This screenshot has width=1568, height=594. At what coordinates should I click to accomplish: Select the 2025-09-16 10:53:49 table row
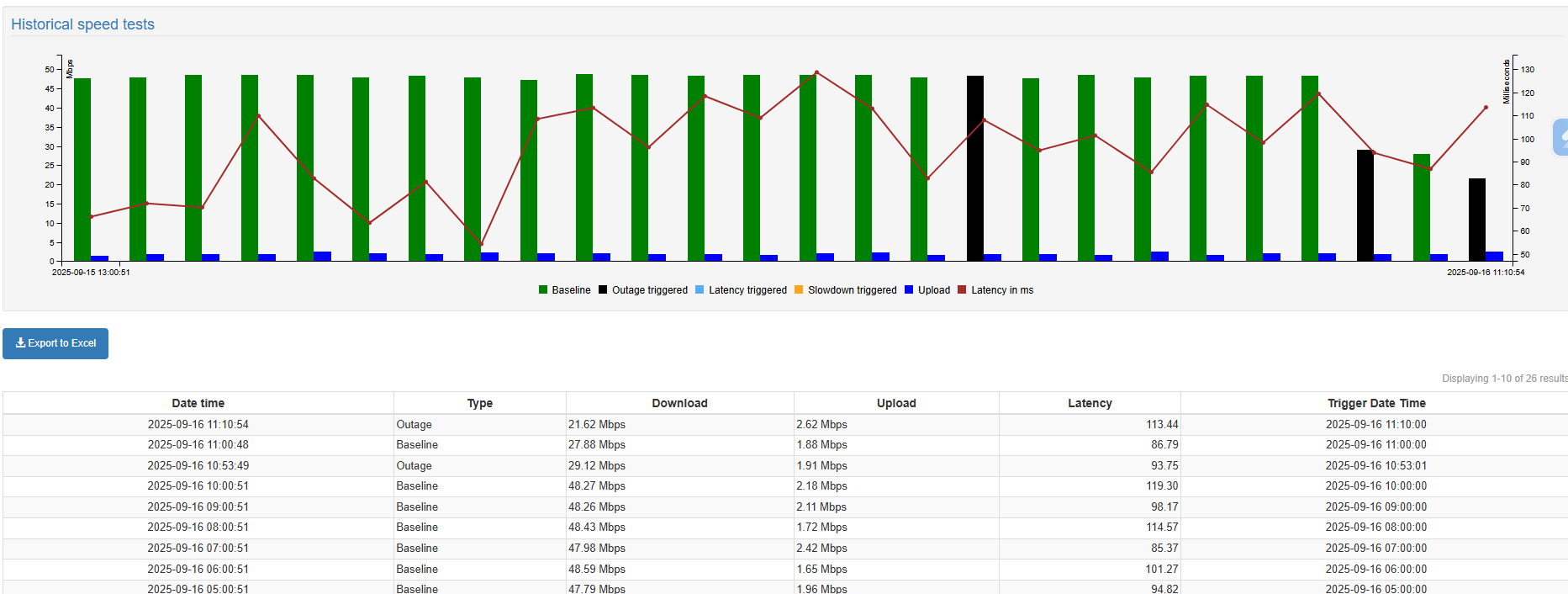198,466
